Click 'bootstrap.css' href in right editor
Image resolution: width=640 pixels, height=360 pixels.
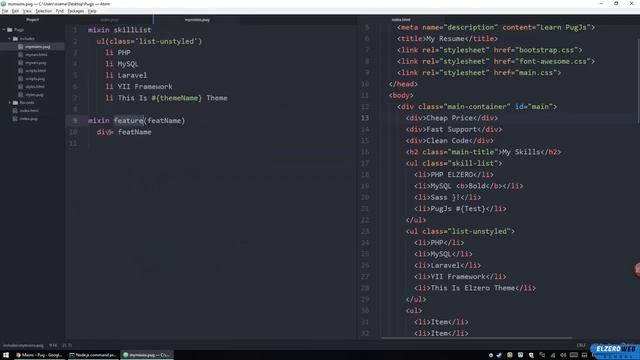[x=546, y=50]
